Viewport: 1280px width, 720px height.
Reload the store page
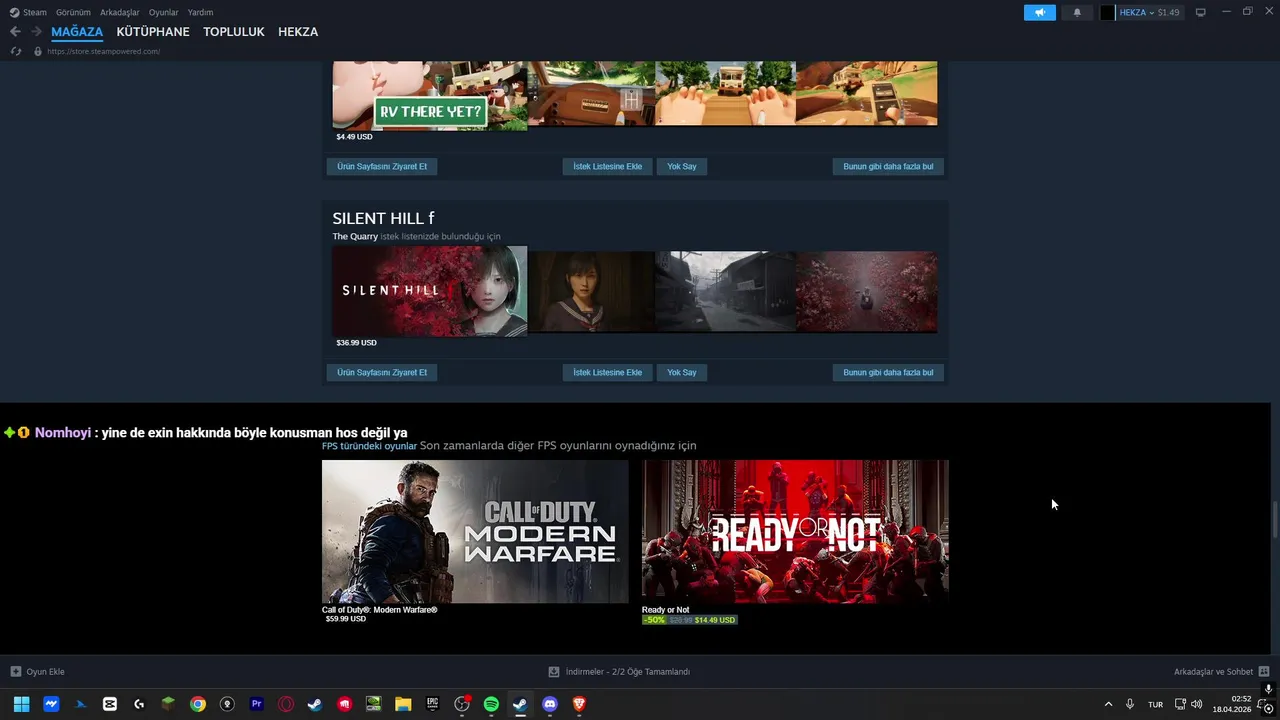[x=16, y=51]
